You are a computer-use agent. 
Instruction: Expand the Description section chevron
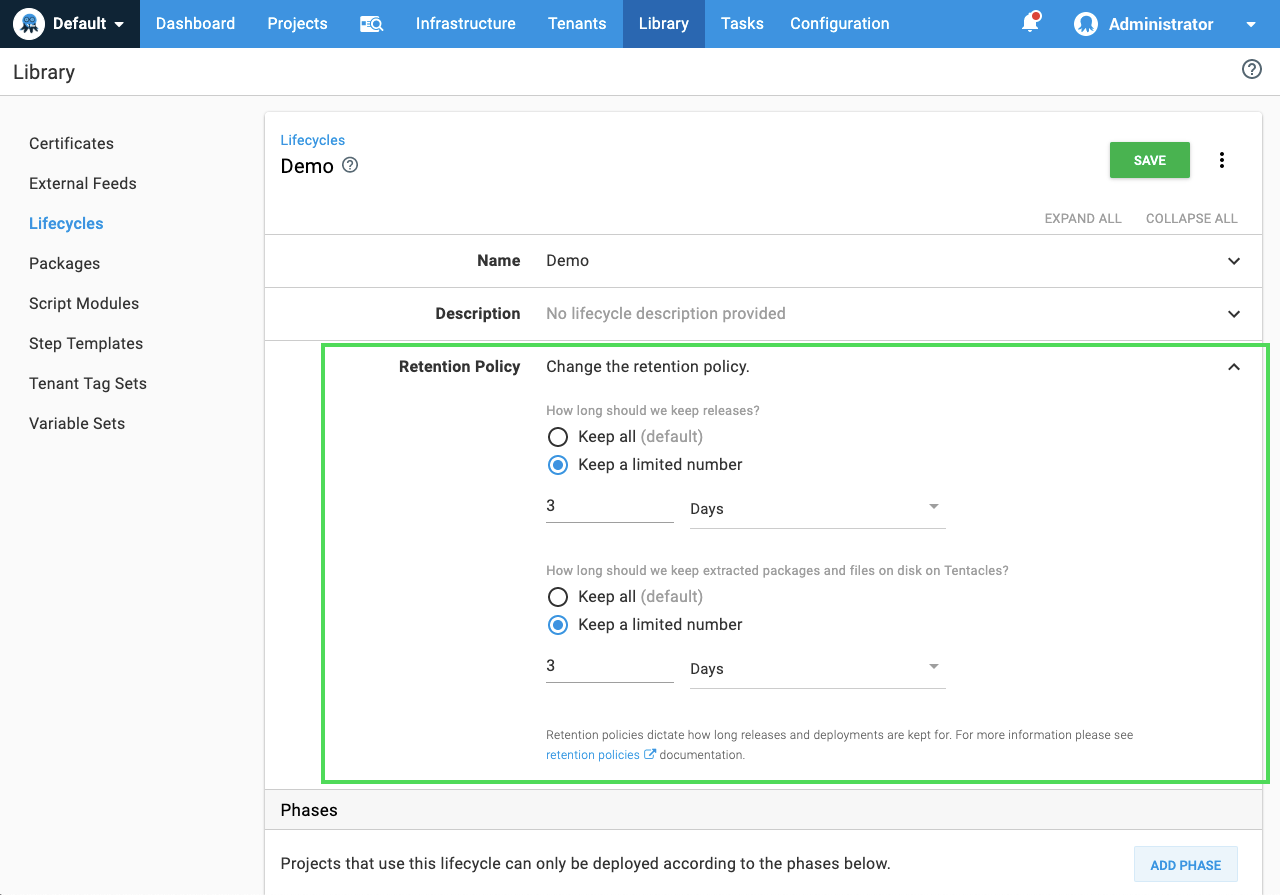tap(1233, 314)
